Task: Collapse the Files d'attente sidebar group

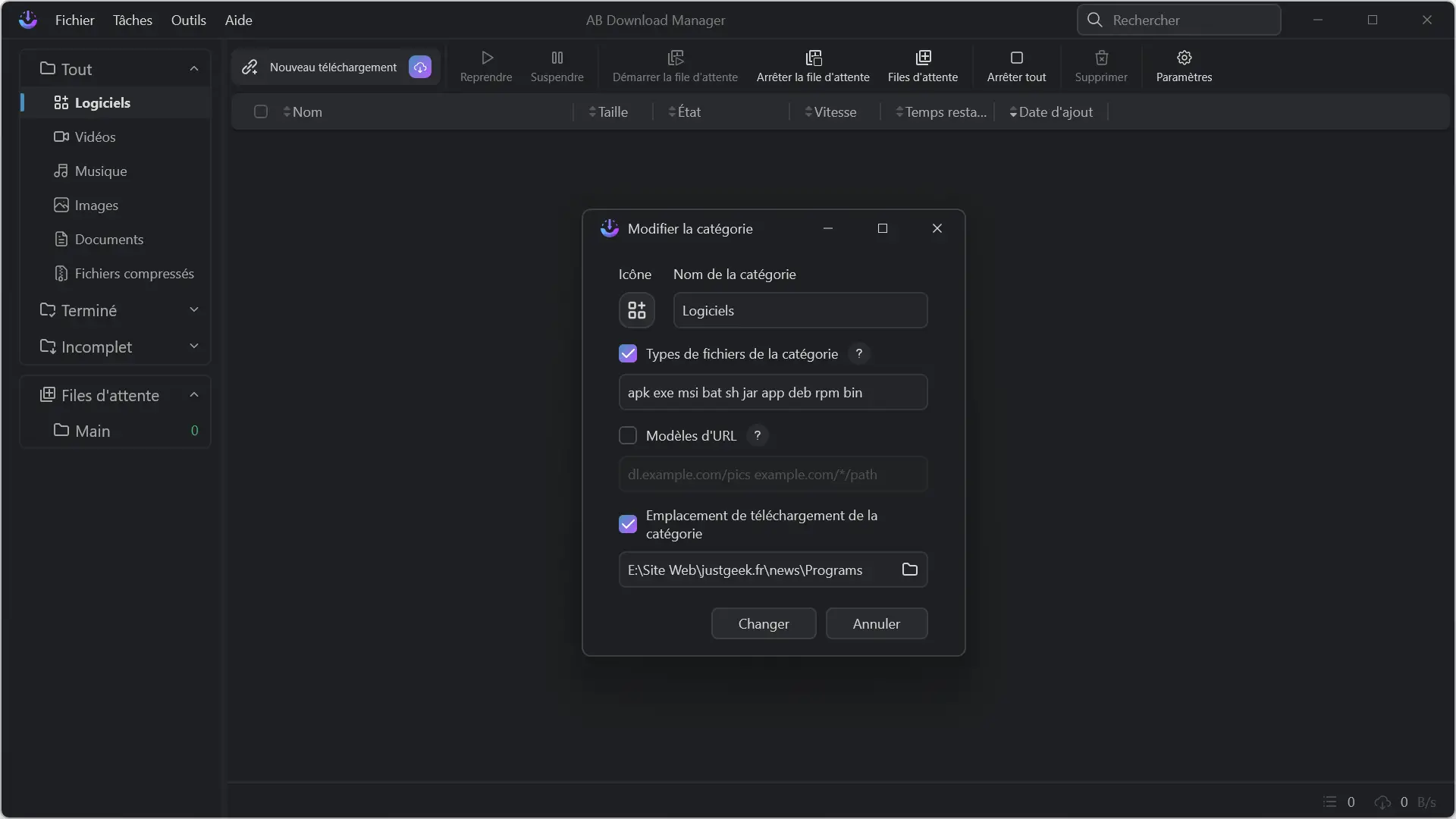Action: click(x=194, y=395)
